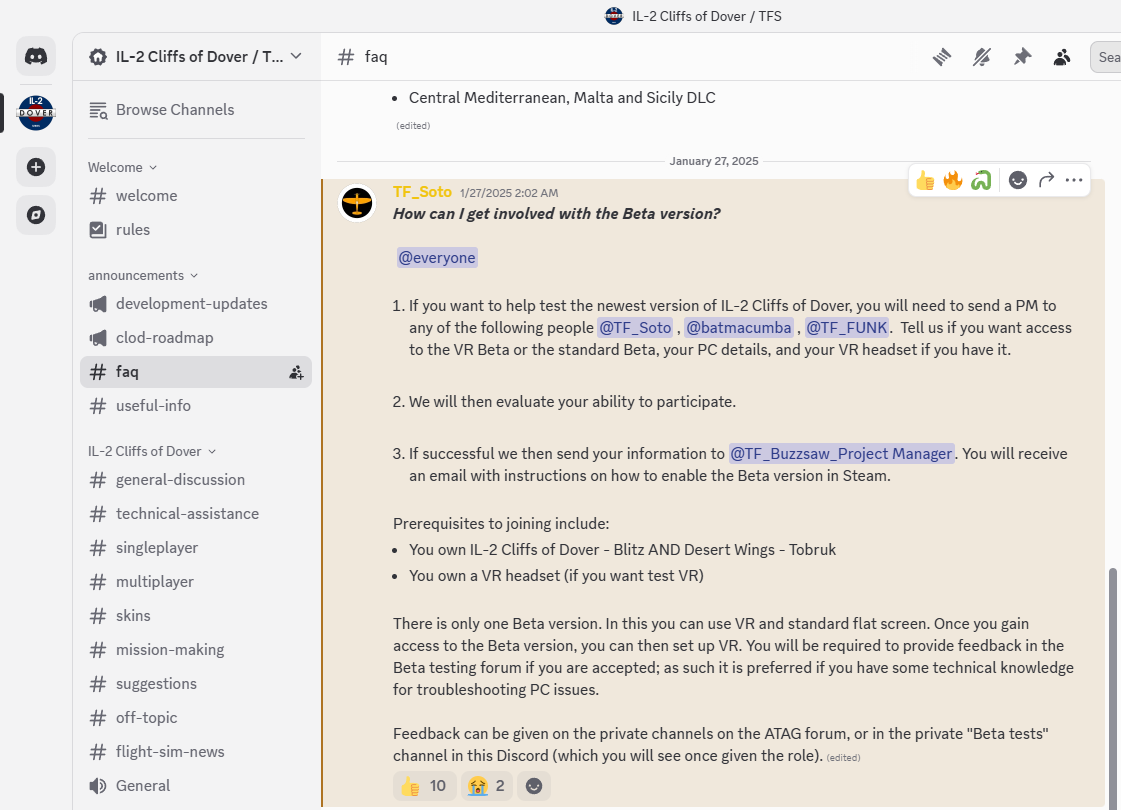
Task: Open More options three dots menu
Action: [x=1074, y=180]
